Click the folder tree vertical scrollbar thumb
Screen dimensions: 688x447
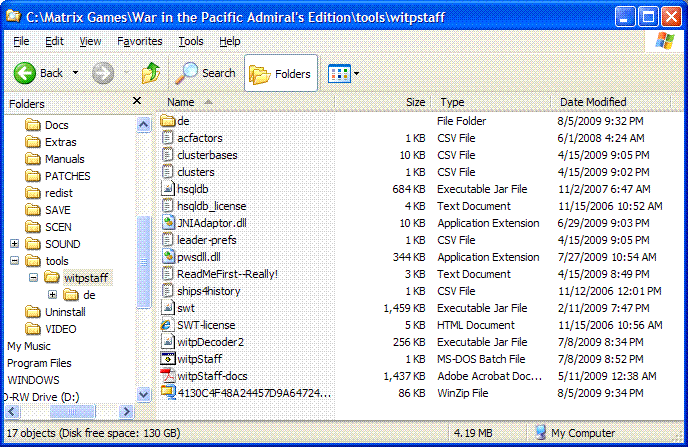click(143, 262)
